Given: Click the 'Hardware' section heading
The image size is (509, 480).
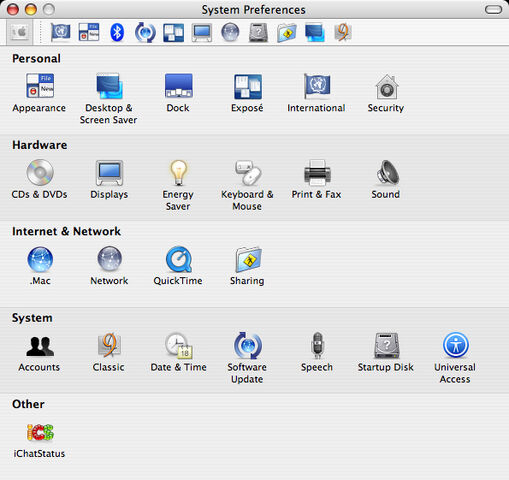Looking at the screenshot, I should point(40,145).
